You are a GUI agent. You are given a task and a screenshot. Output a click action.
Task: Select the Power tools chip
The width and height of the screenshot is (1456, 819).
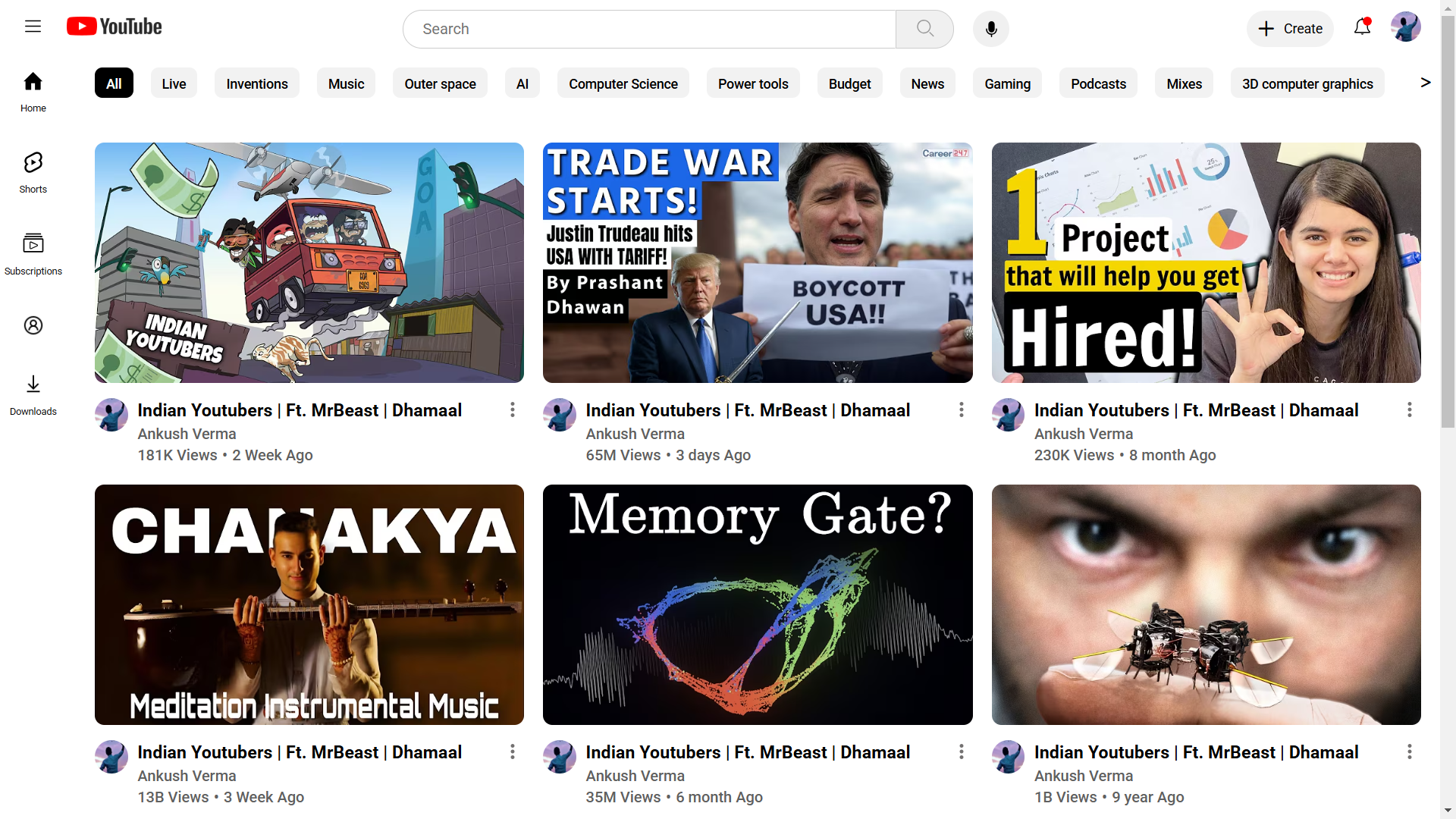(x=753, y=83)
